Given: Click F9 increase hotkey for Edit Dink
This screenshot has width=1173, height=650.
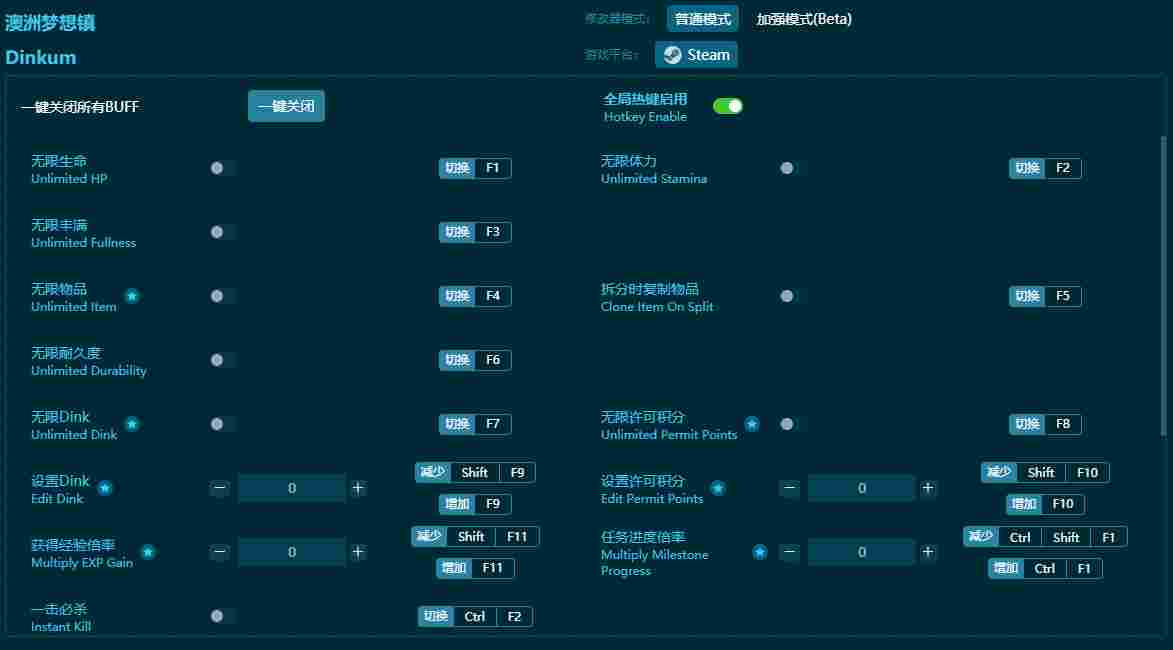Looking at the screenshot, I should pyautogui.click(x=475, y=504).
